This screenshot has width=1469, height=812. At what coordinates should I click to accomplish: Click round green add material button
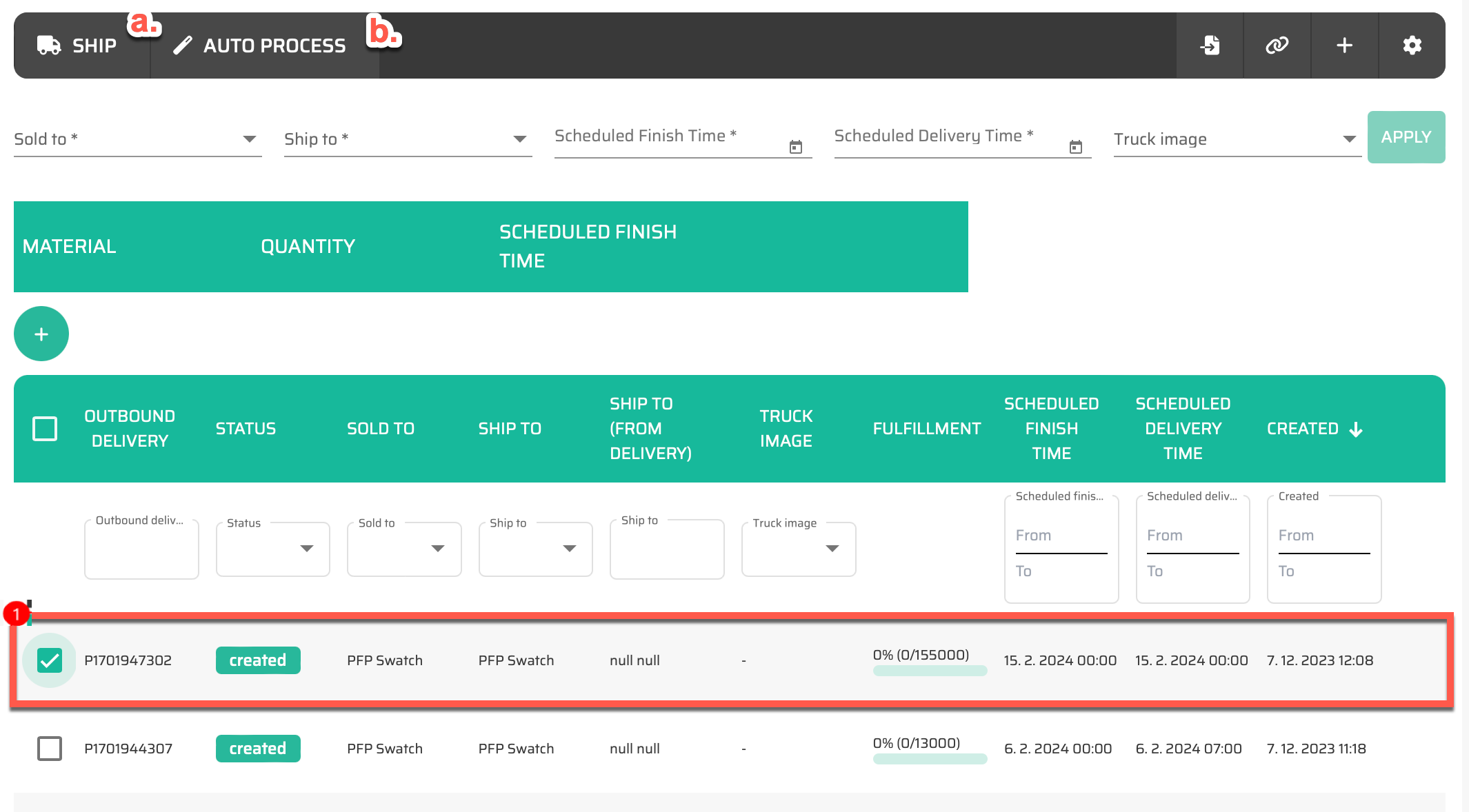41,334
